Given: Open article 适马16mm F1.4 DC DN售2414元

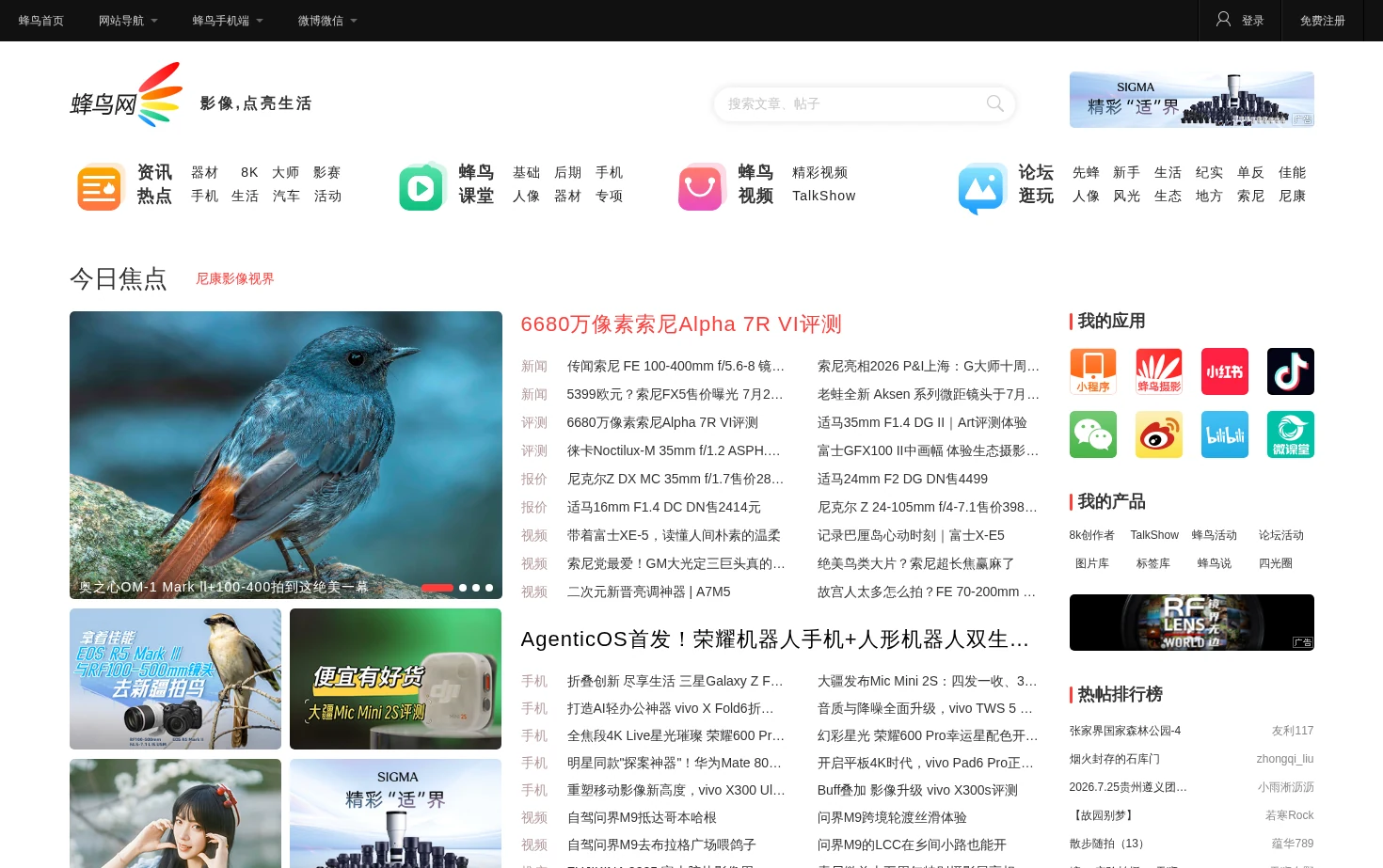Looking at the screenshot, I should (x=663, y=507).
